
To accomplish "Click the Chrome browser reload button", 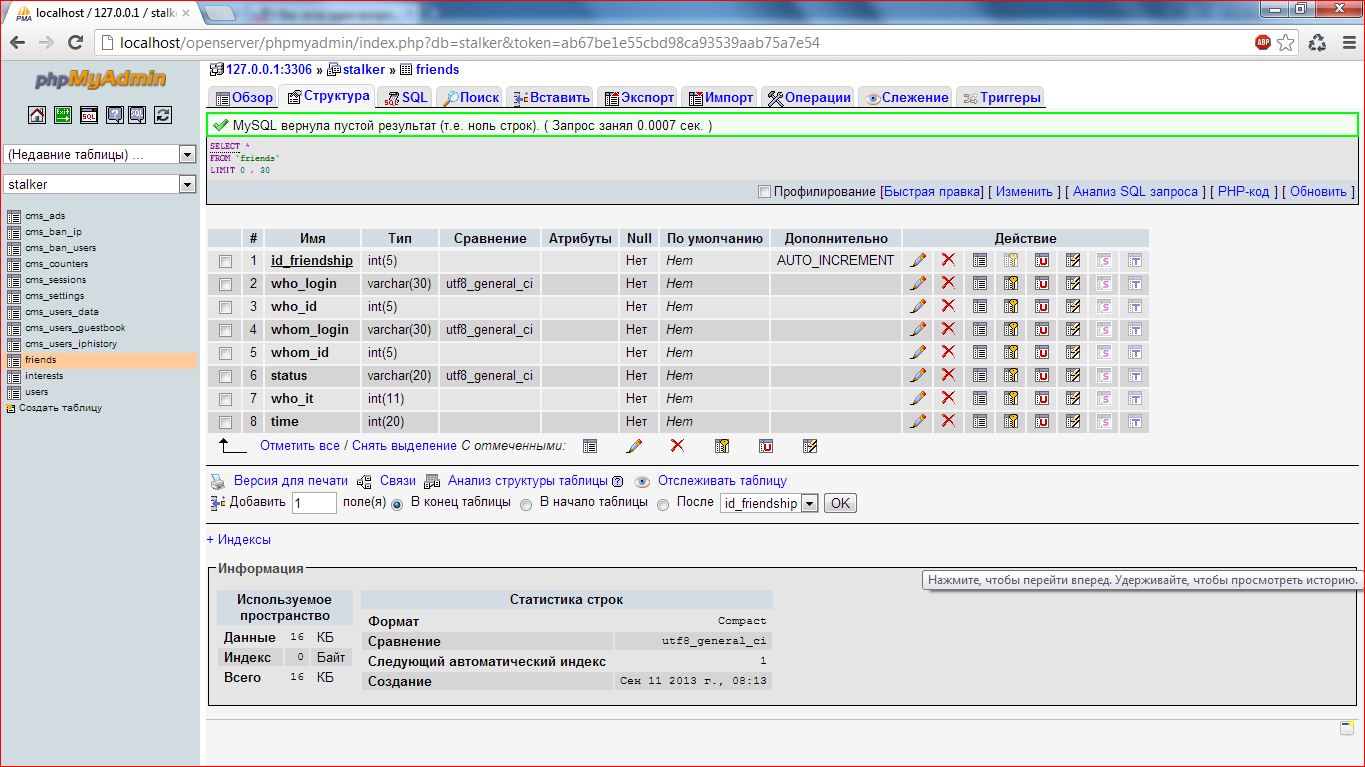I will 75,42.
